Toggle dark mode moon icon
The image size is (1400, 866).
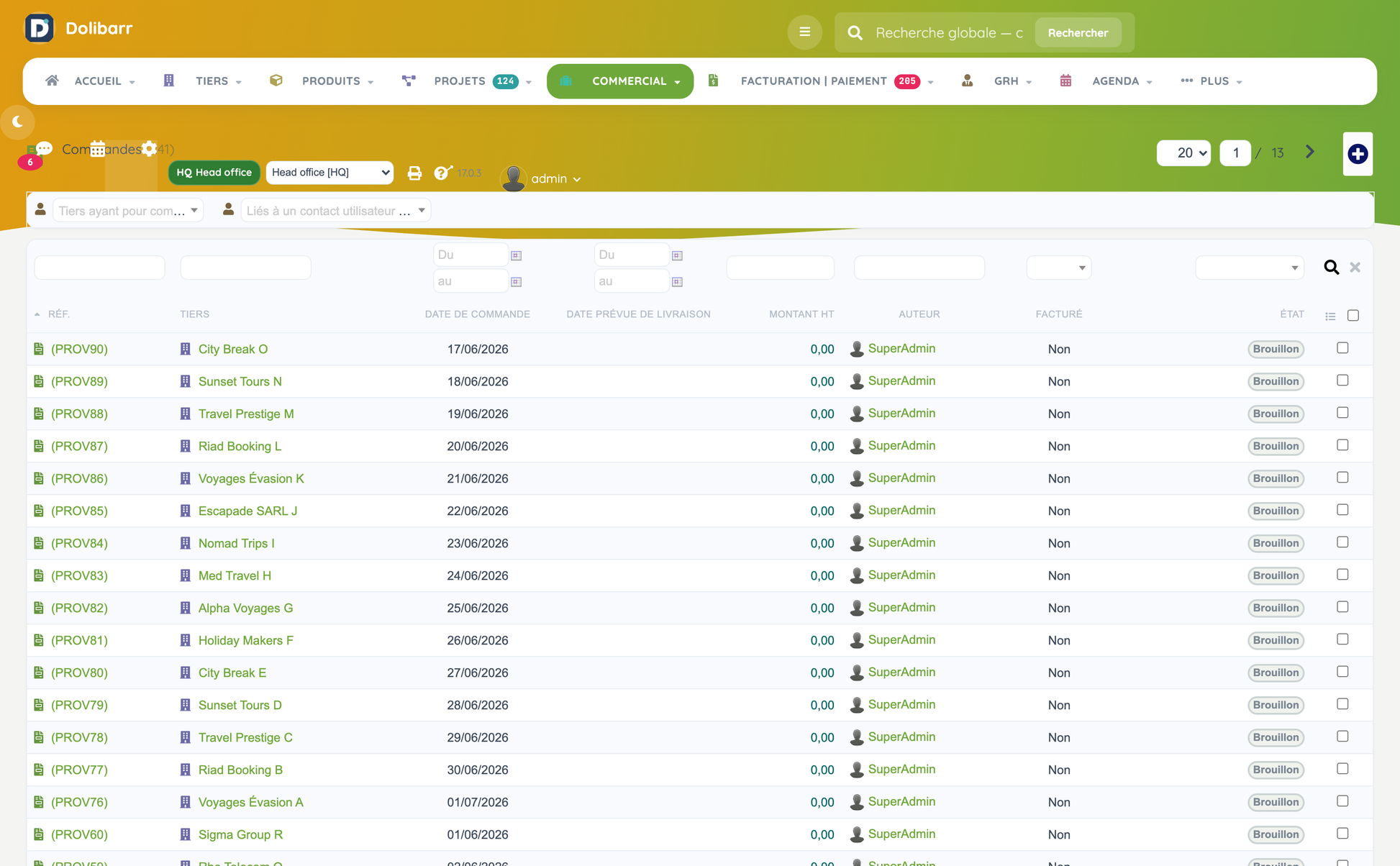(x=17, y=122)
